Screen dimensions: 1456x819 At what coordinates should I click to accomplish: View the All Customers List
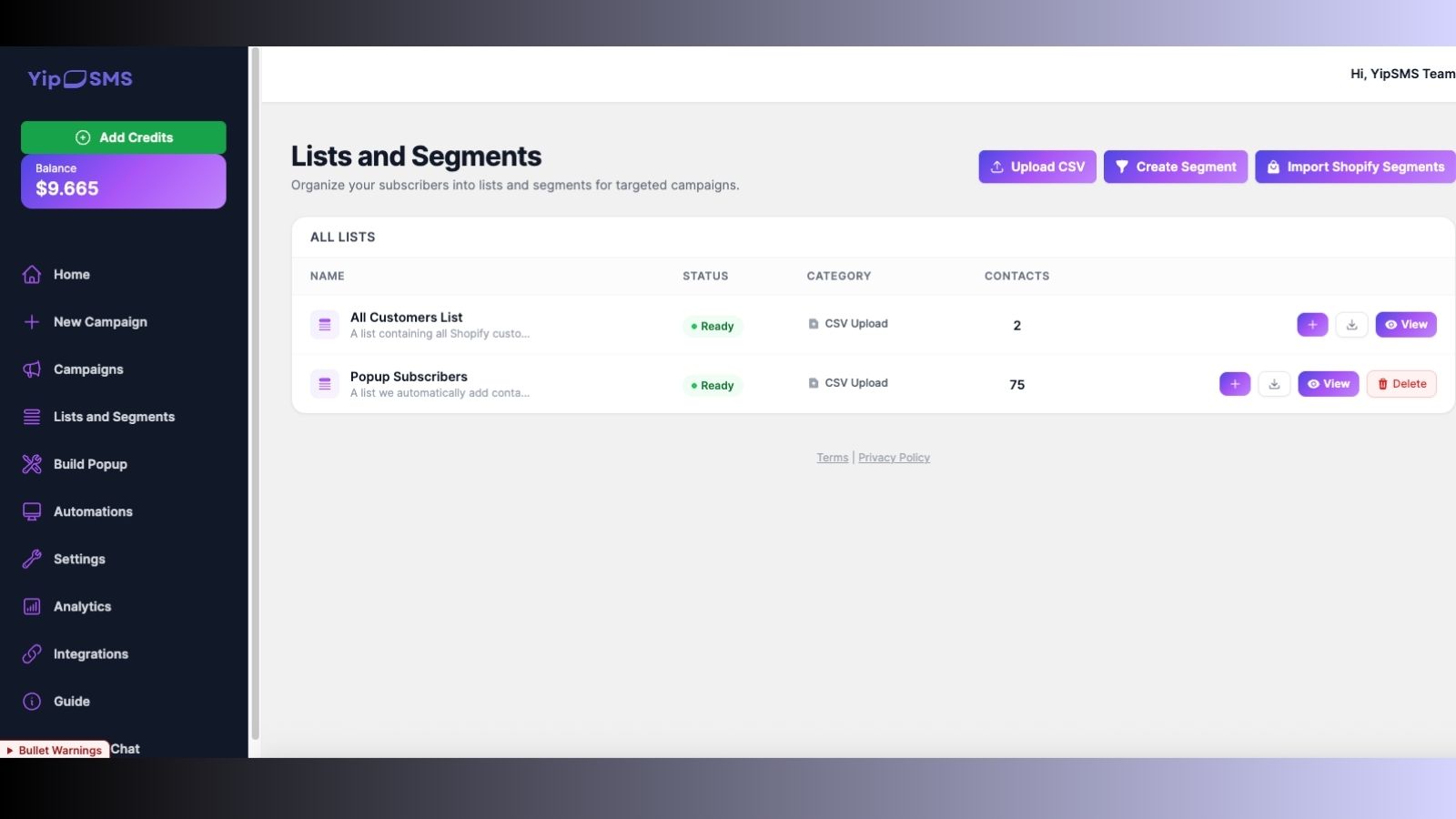(1406, 325)
